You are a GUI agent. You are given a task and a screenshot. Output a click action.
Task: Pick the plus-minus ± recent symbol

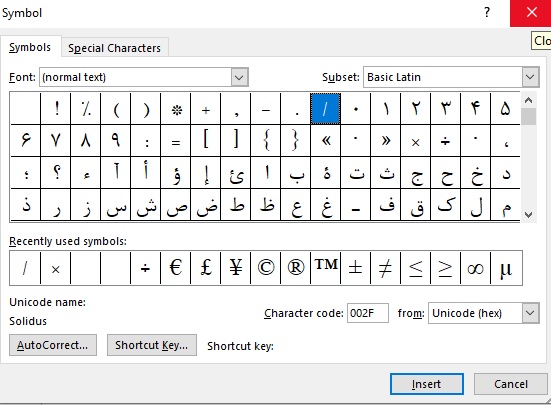pos(355,268)
